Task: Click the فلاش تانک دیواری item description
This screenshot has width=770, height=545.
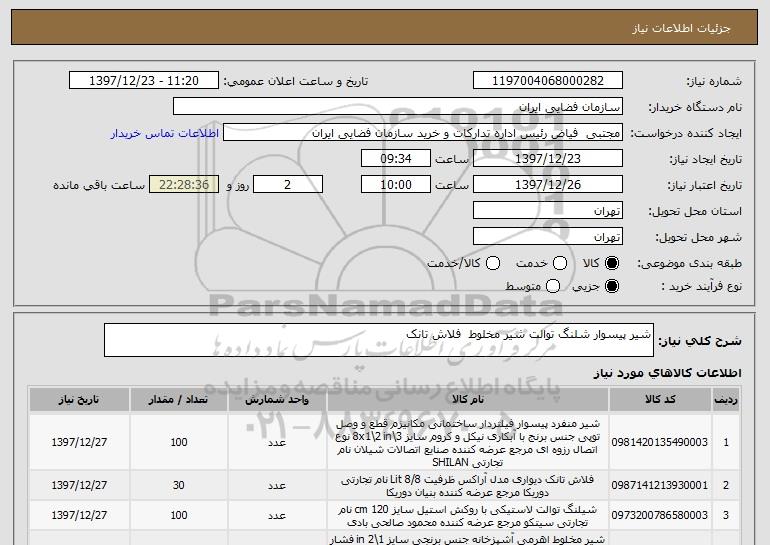Action: click(468, 485)
